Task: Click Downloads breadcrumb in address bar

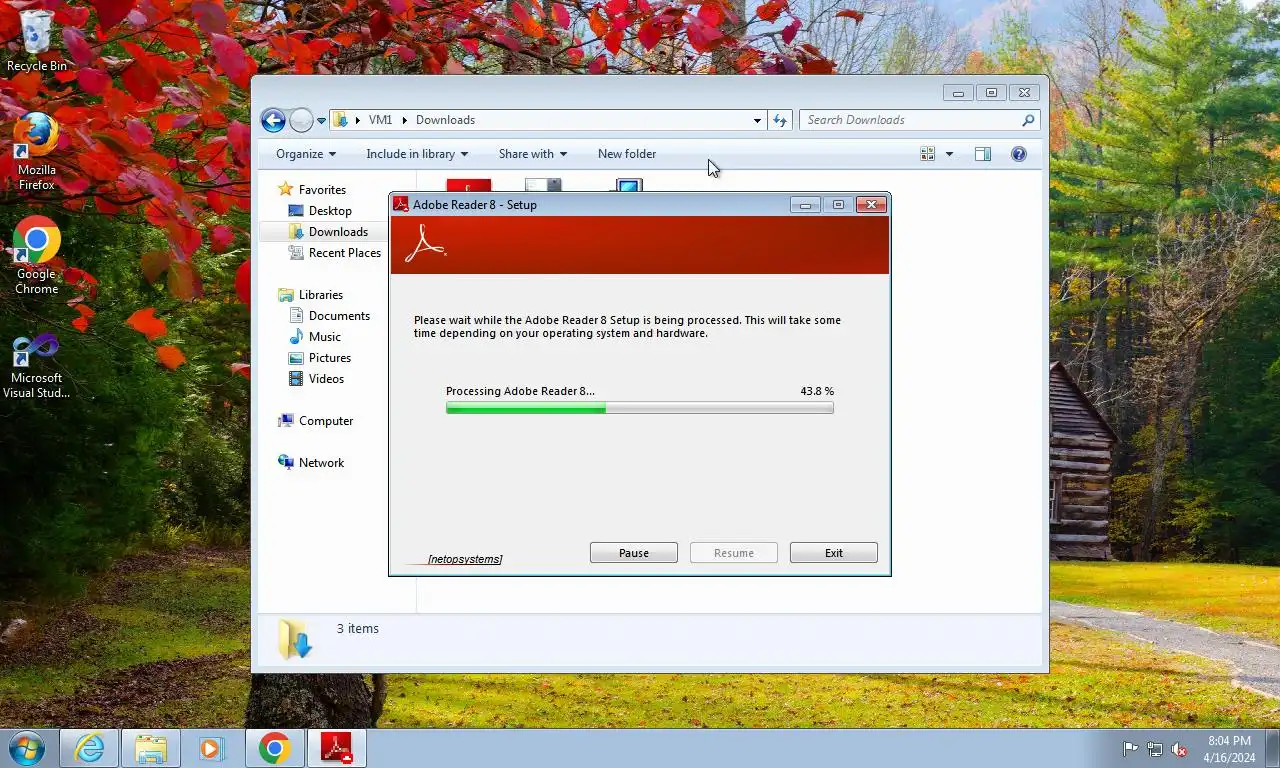Action: pyautogui.click(x=445, y=120)
